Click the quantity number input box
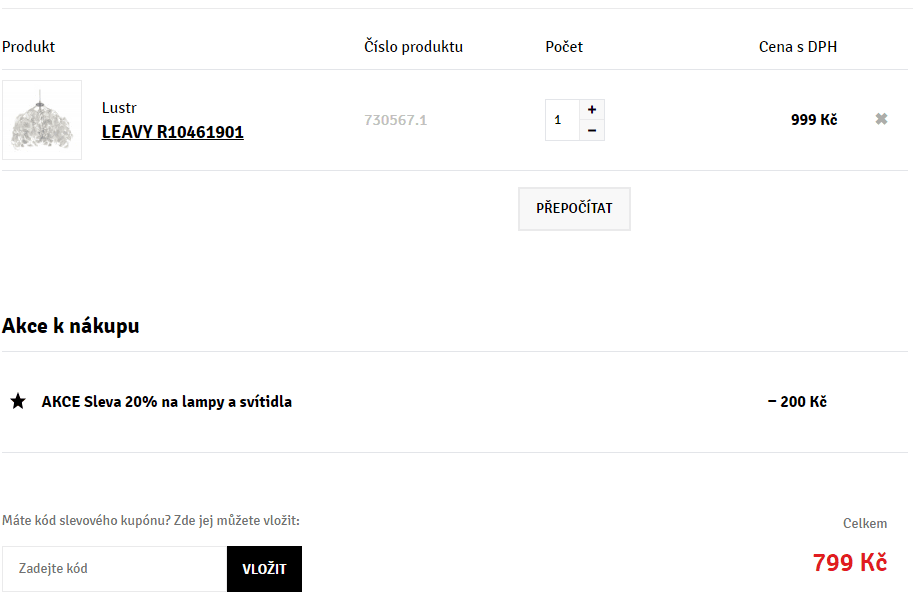Viewport: 913px width, 613px height. [561, 120]
